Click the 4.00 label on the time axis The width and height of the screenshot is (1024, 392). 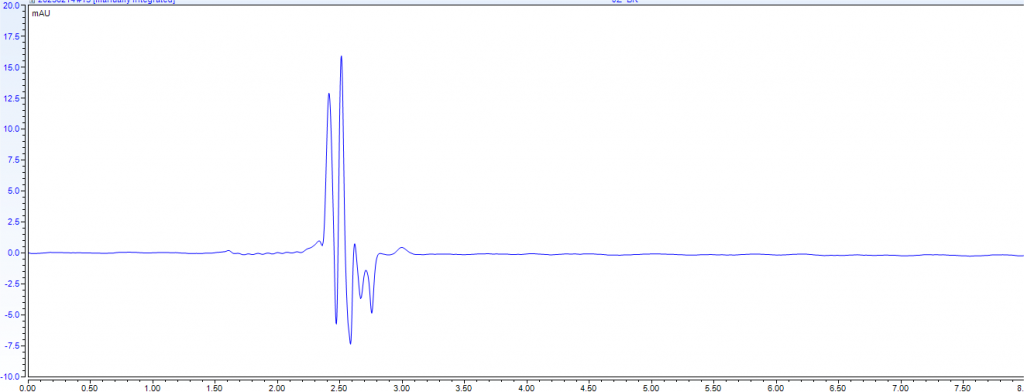click(x=526, y=387)
